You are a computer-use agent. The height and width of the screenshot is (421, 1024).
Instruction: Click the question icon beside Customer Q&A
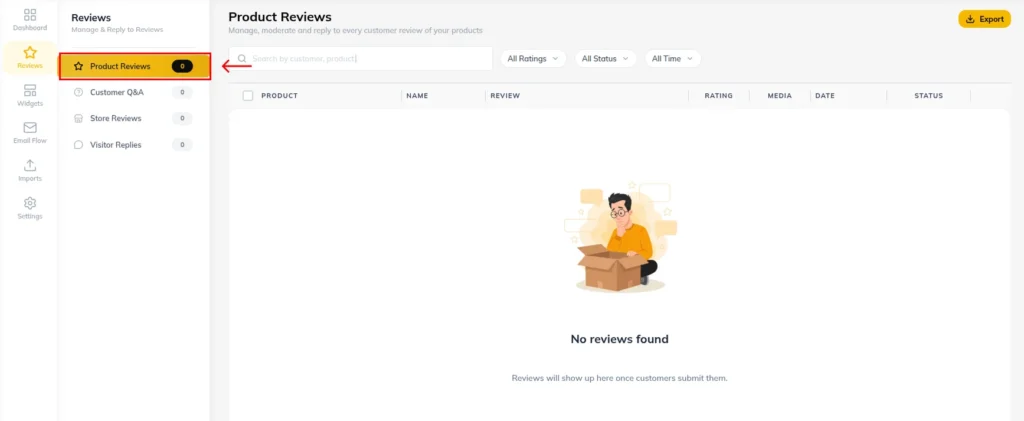tap(78, 93)
